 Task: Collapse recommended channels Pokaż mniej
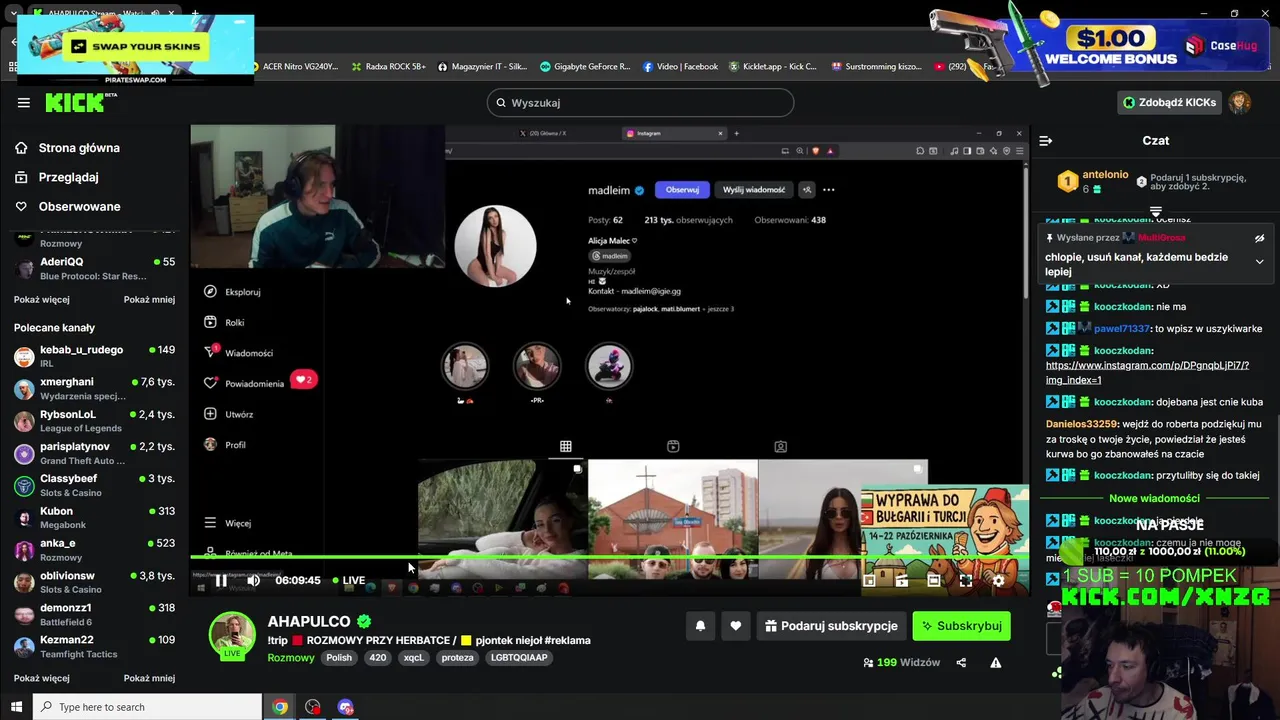(x=149, y=678)
